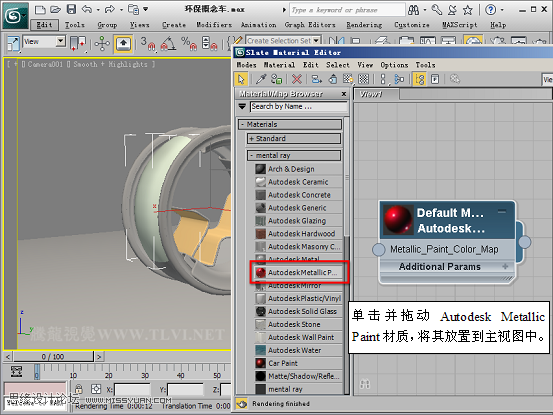Select Car Paint material
Viewport: 553px width, 415px height.
pos(298,363)
